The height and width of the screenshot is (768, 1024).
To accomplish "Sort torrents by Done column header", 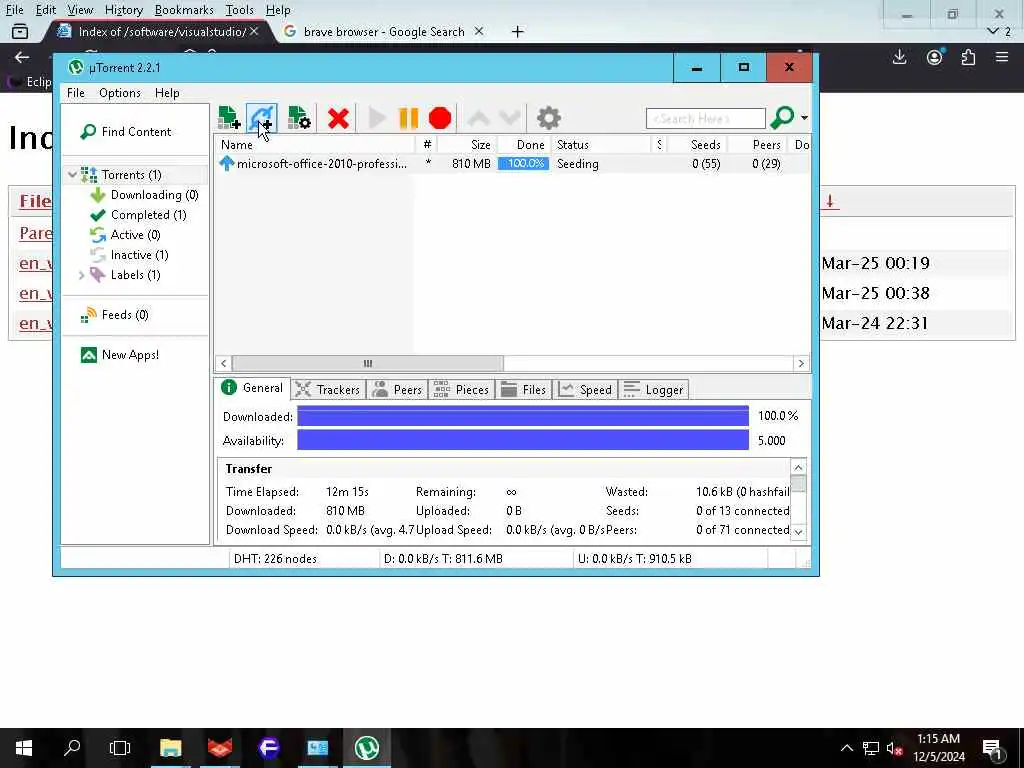I will (x=524, y=145).
